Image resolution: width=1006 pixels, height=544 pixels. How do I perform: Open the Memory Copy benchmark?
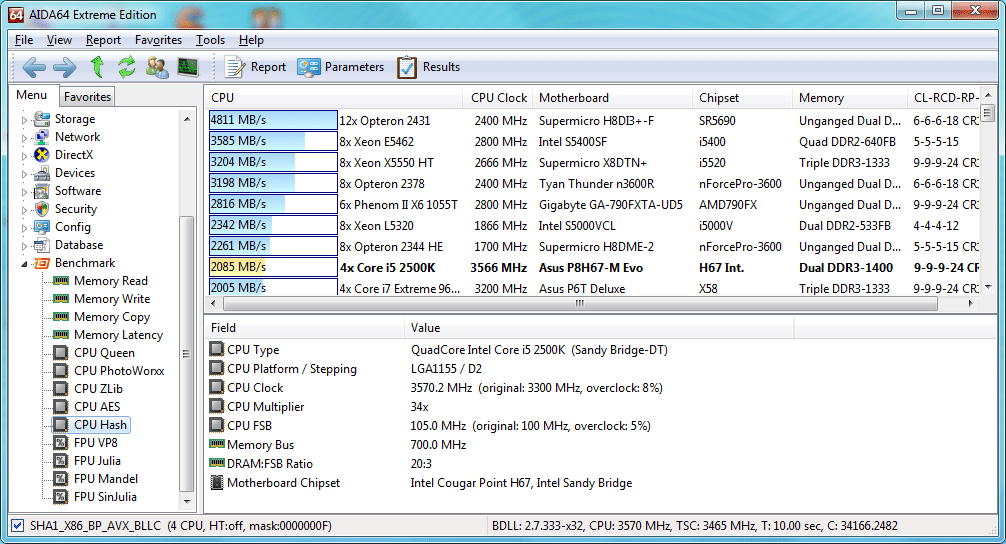point(112,317)
